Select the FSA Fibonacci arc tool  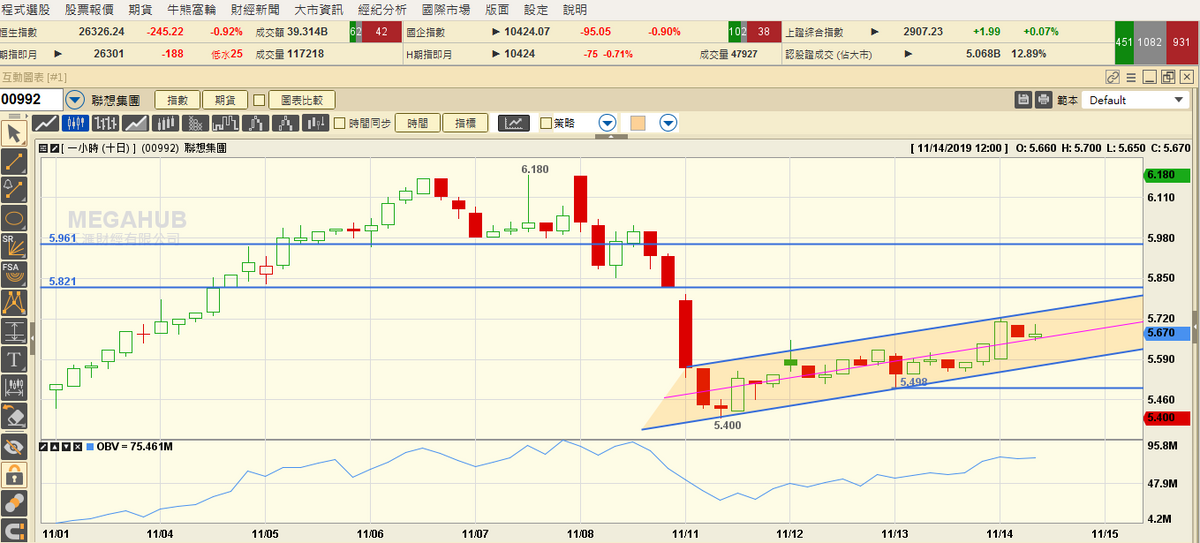click(x=14, y=274)
